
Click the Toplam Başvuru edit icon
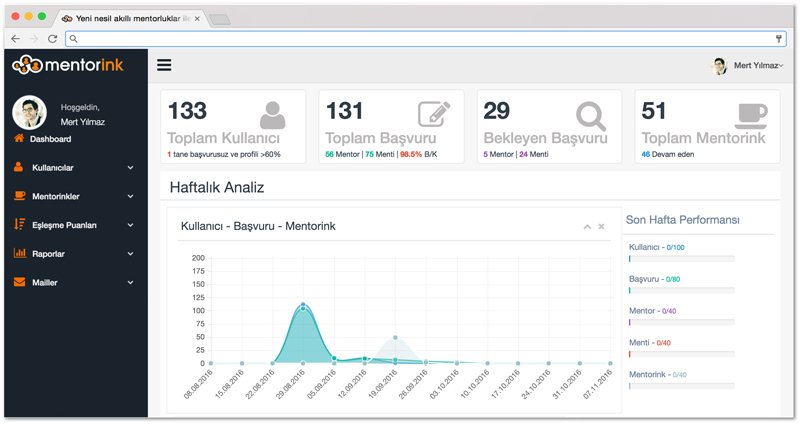point(432,116)
